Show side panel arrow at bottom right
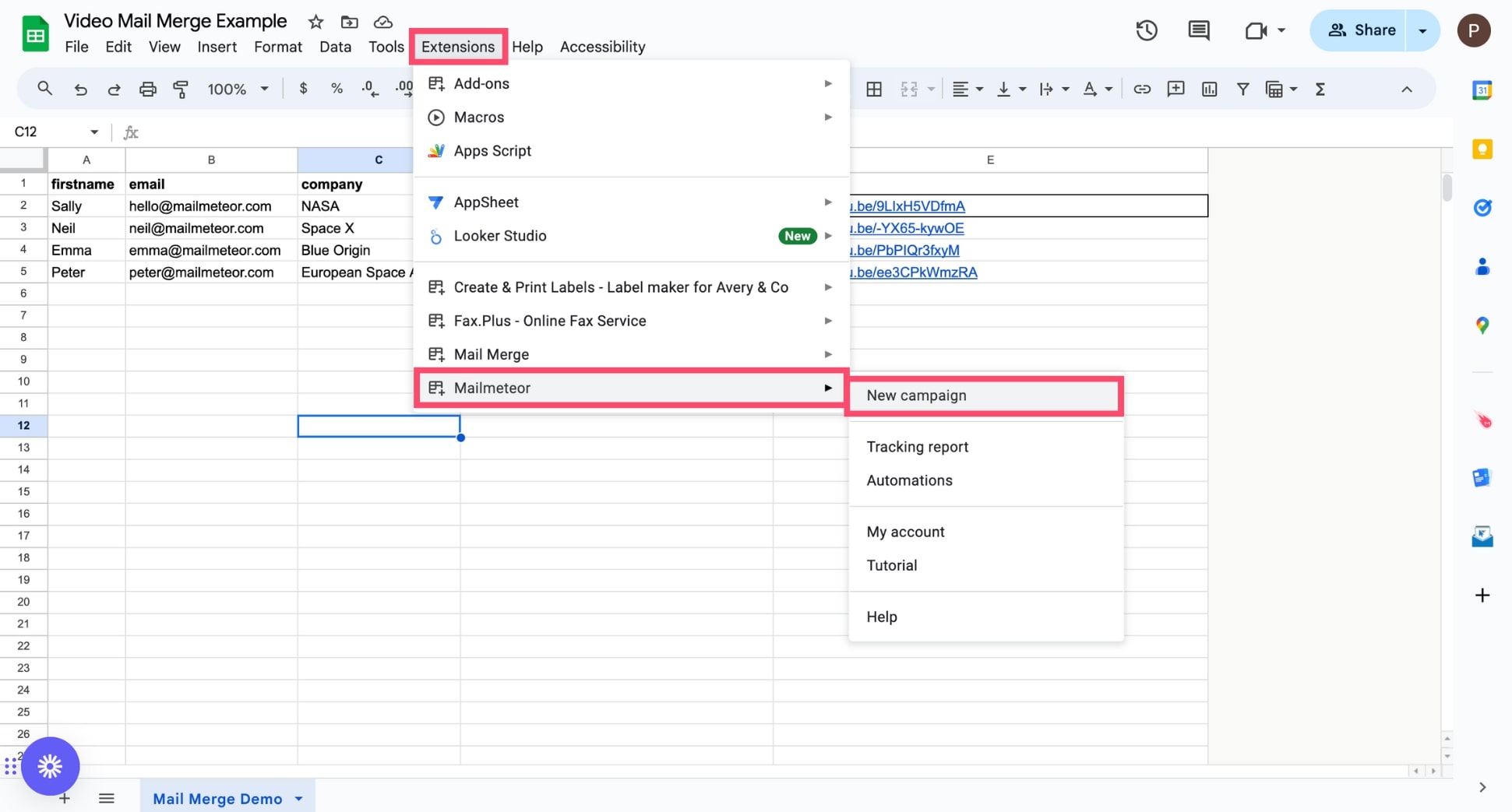Viewport: 1512px width, 812px height. 1482,787
